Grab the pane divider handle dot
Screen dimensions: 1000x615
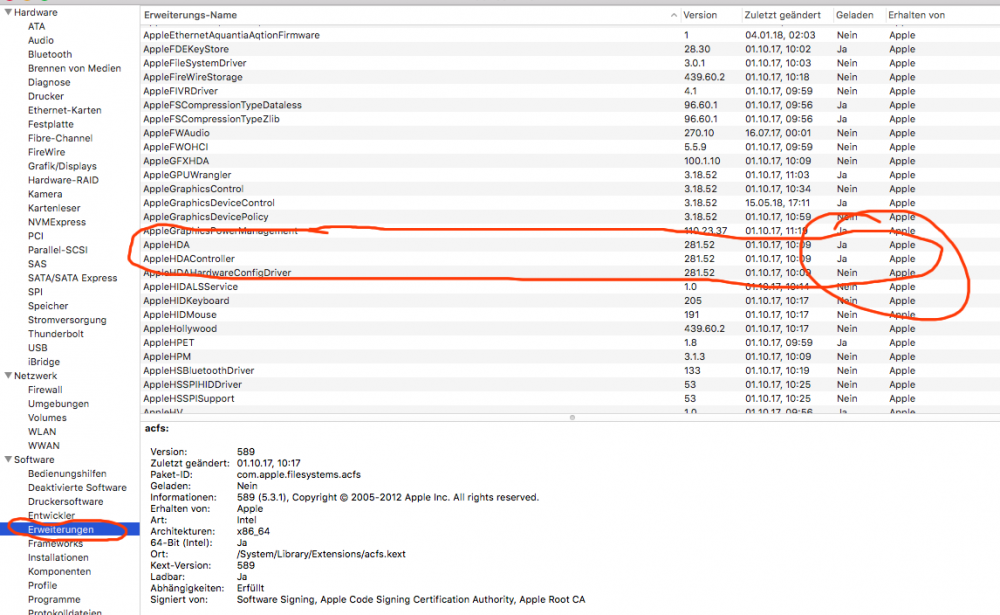click(572, 418)
